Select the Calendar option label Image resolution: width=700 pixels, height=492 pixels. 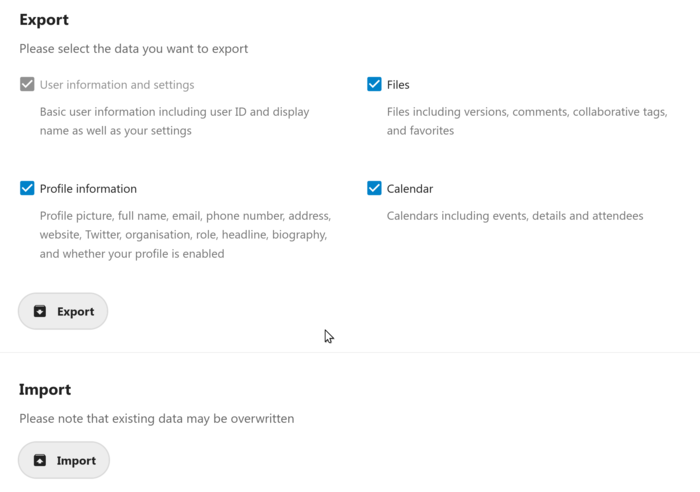[x=410, y=189]
